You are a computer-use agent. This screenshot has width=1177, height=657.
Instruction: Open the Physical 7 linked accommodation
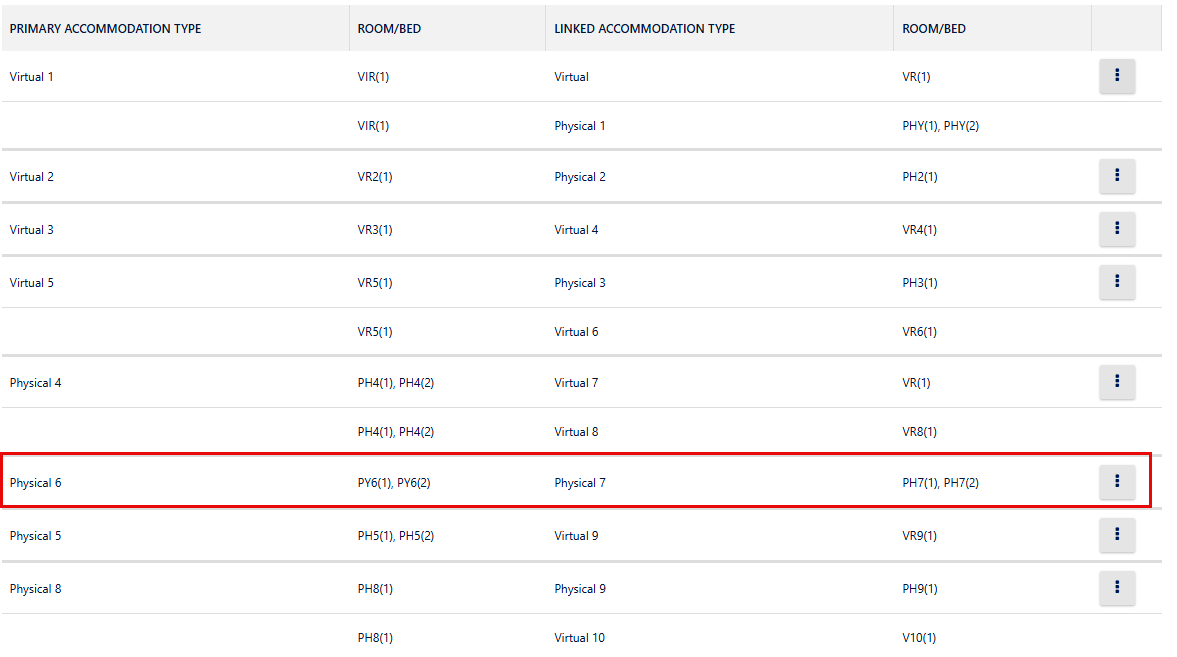point(580,483)
